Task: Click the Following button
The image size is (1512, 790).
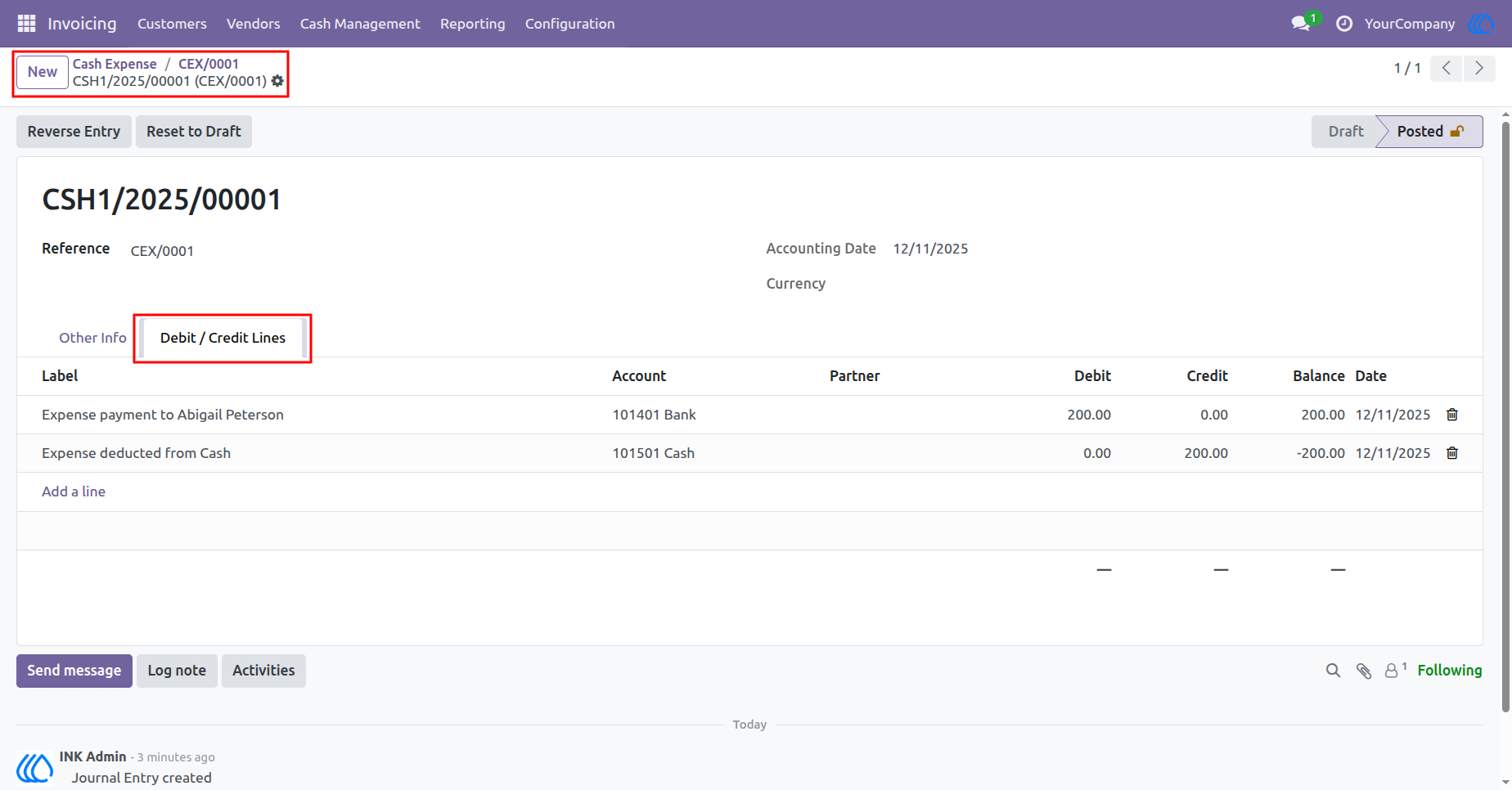Action: tap(1450, 671)
